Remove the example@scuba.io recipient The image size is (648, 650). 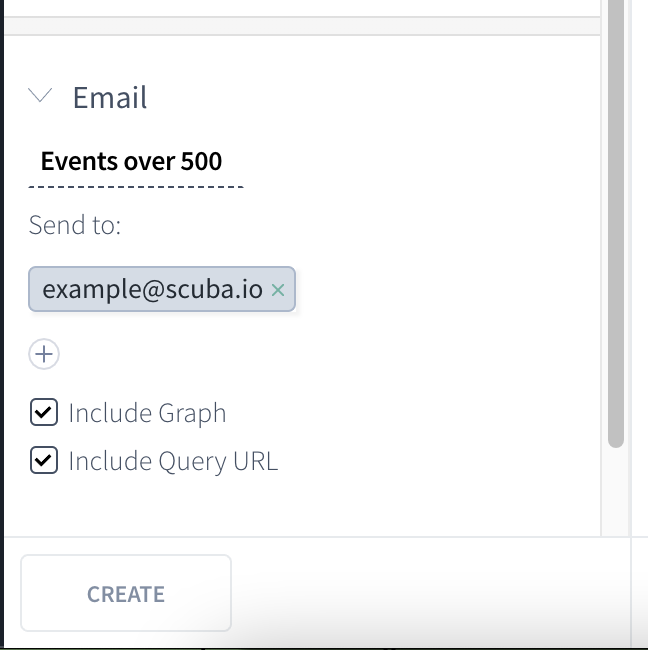[278, 290]
